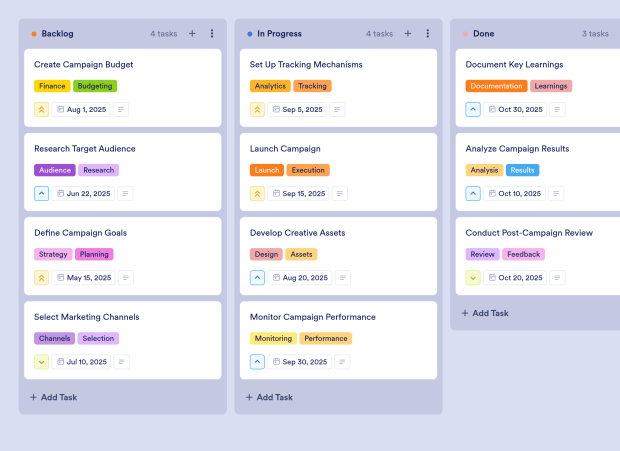
Task: Add a task via In Progress header plus
Action: point(408,34)
